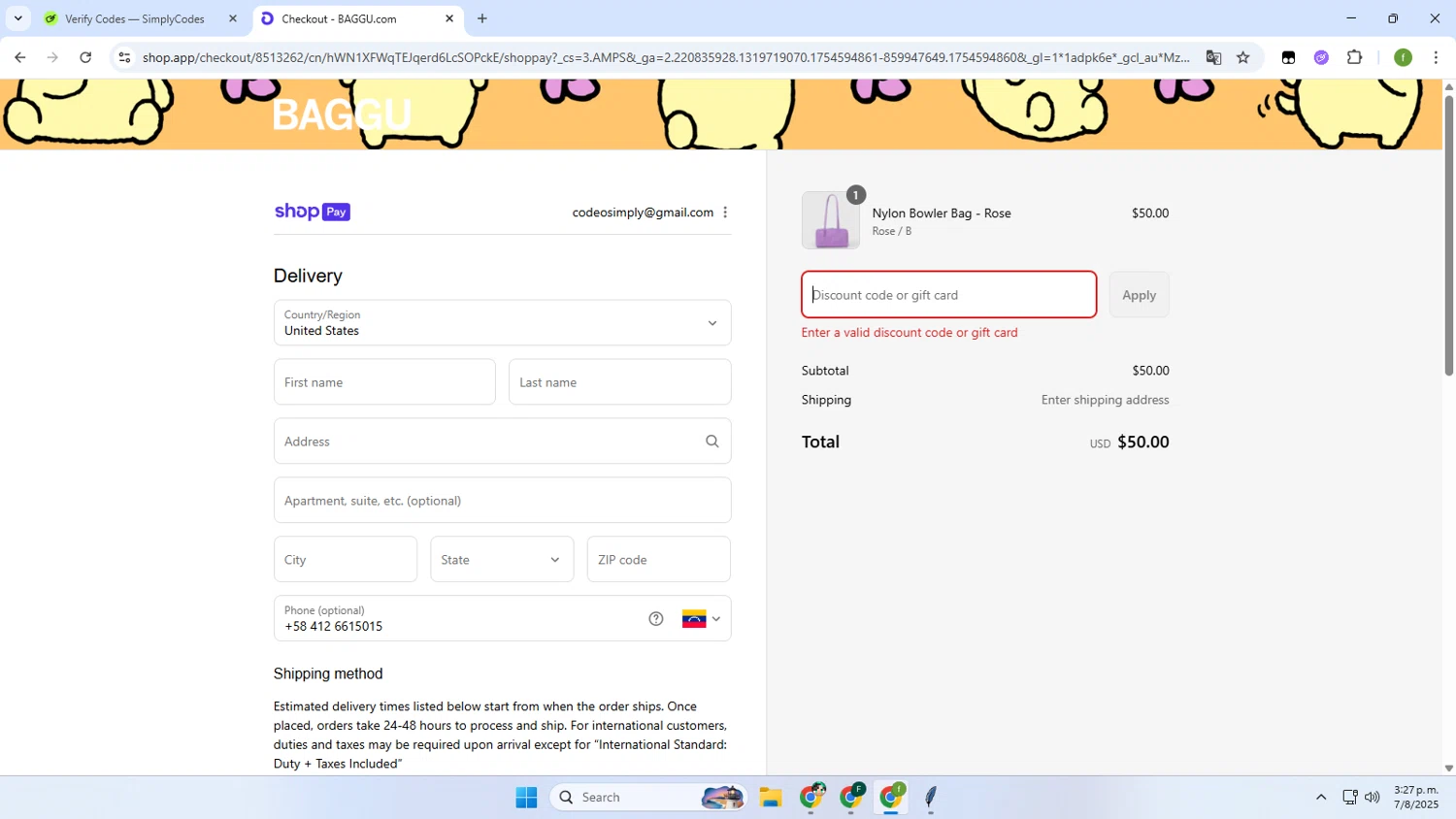Screen dimensions: 1456x819
Task: Click the Shop Pay logo
Action: 312,212
